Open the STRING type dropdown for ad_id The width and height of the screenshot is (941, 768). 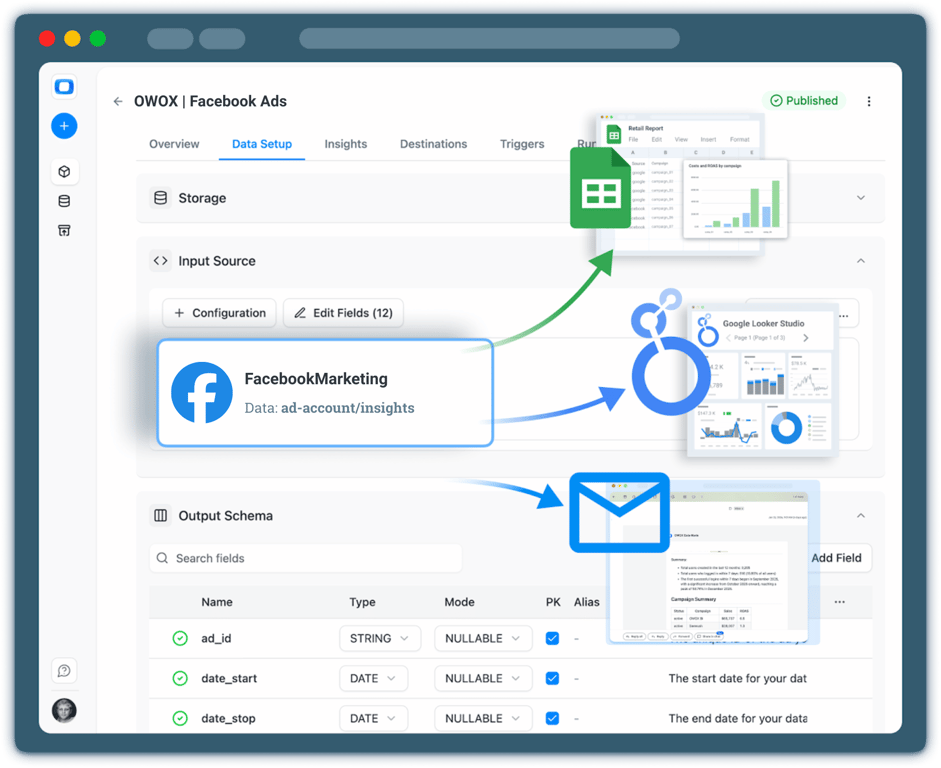click(x=380, y=638)
